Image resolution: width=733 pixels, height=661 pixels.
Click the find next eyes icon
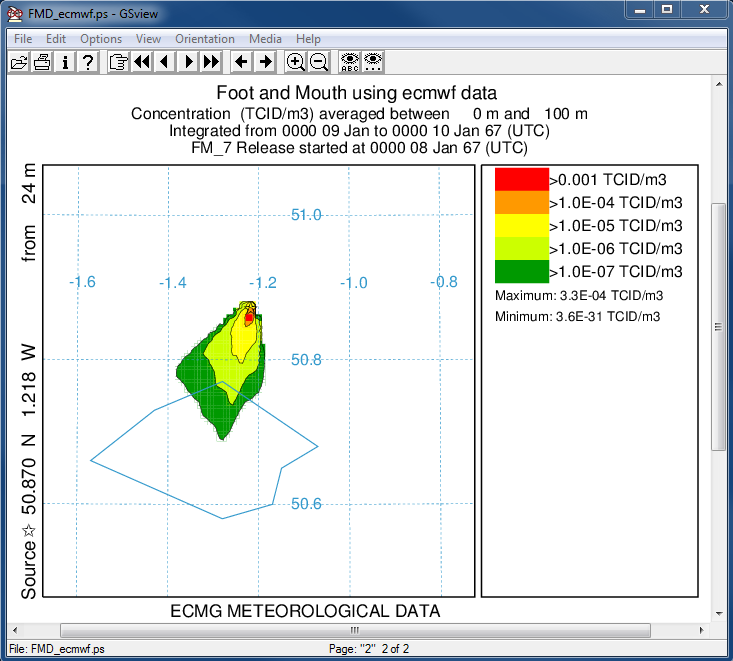(x=373, y=62)
